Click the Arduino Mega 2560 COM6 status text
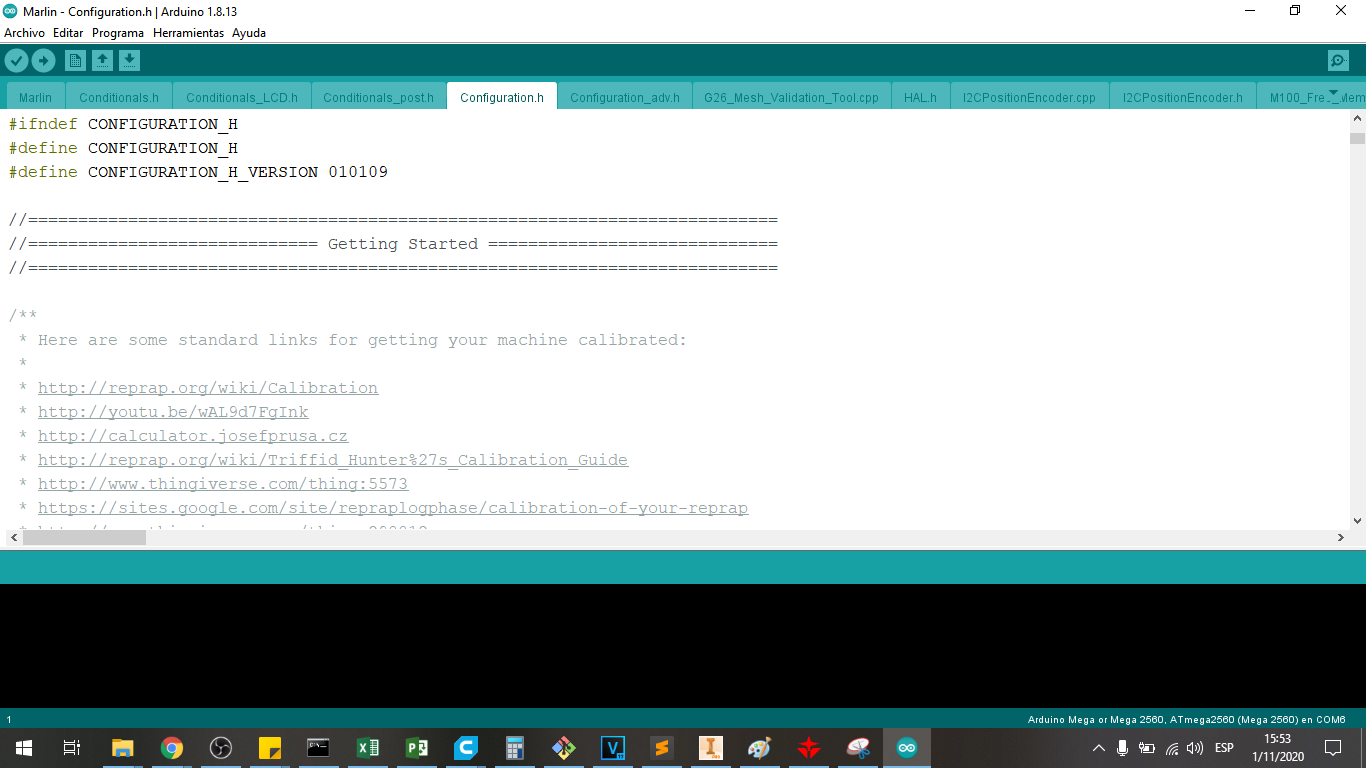The width and height of the screenshot is (1366, 768). 1187,719
